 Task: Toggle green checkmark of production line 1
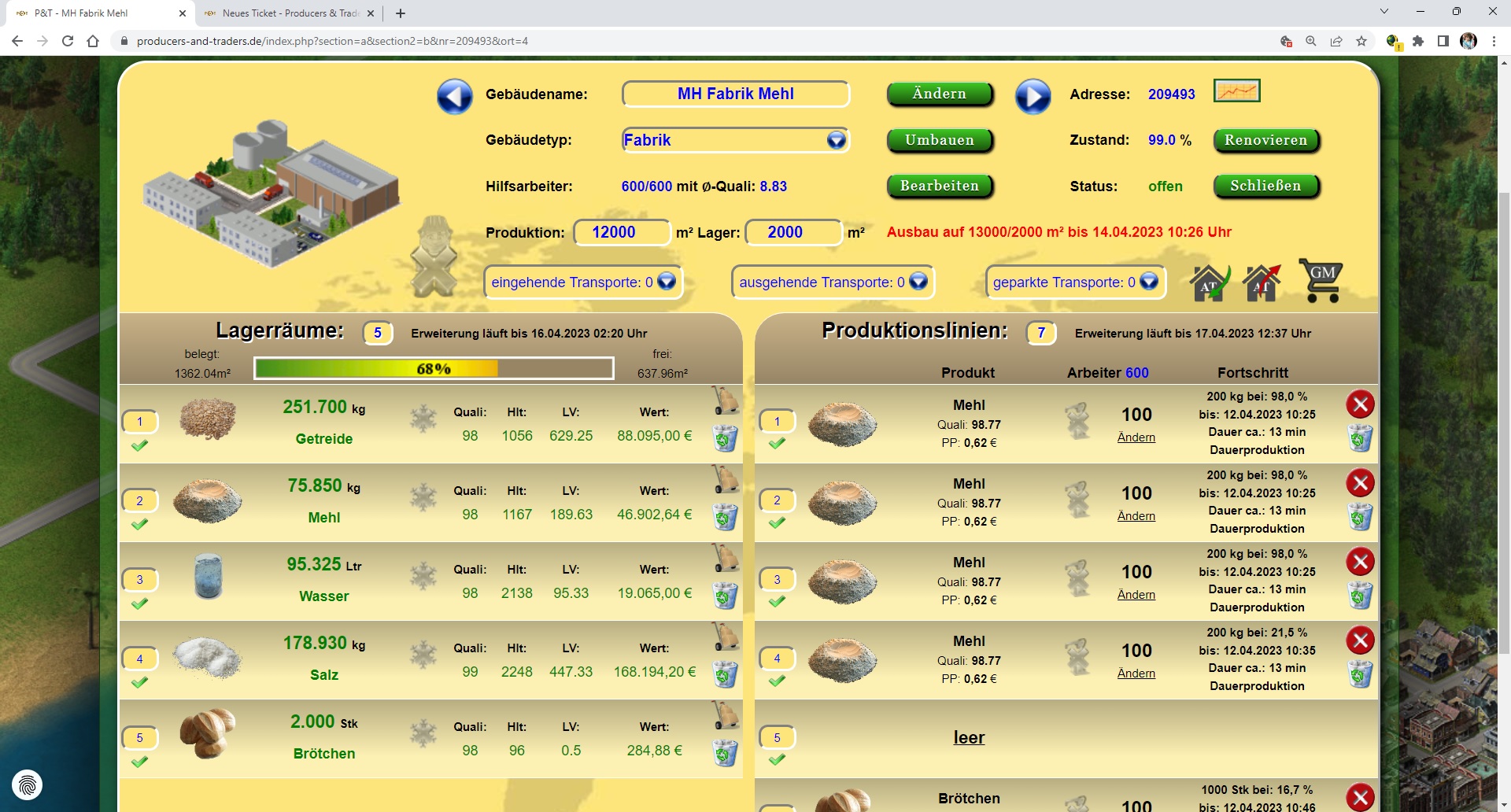777,443
